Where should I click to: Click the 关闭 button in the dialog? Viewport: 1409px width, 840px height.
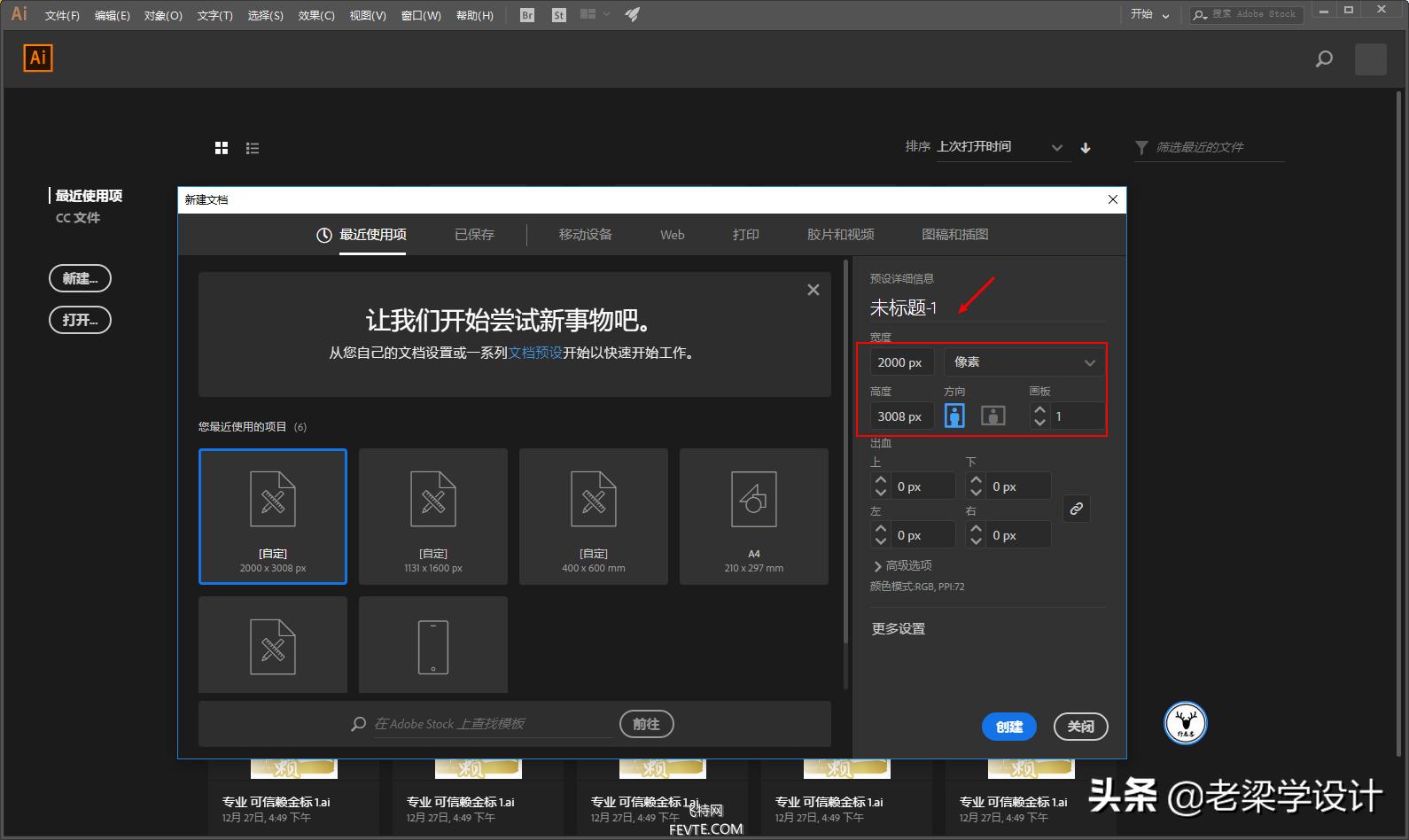(1080, 727)
